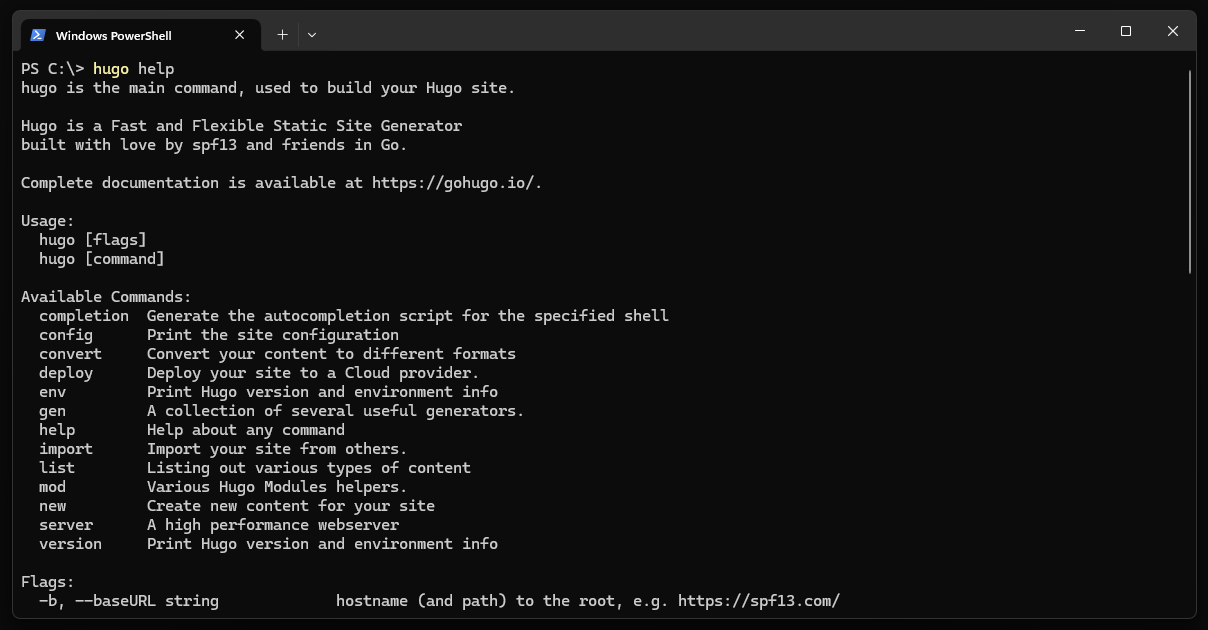Screen dimensions: 1208x630
Task: Minimize the terminal window
Action: (x=1079, y=32)
